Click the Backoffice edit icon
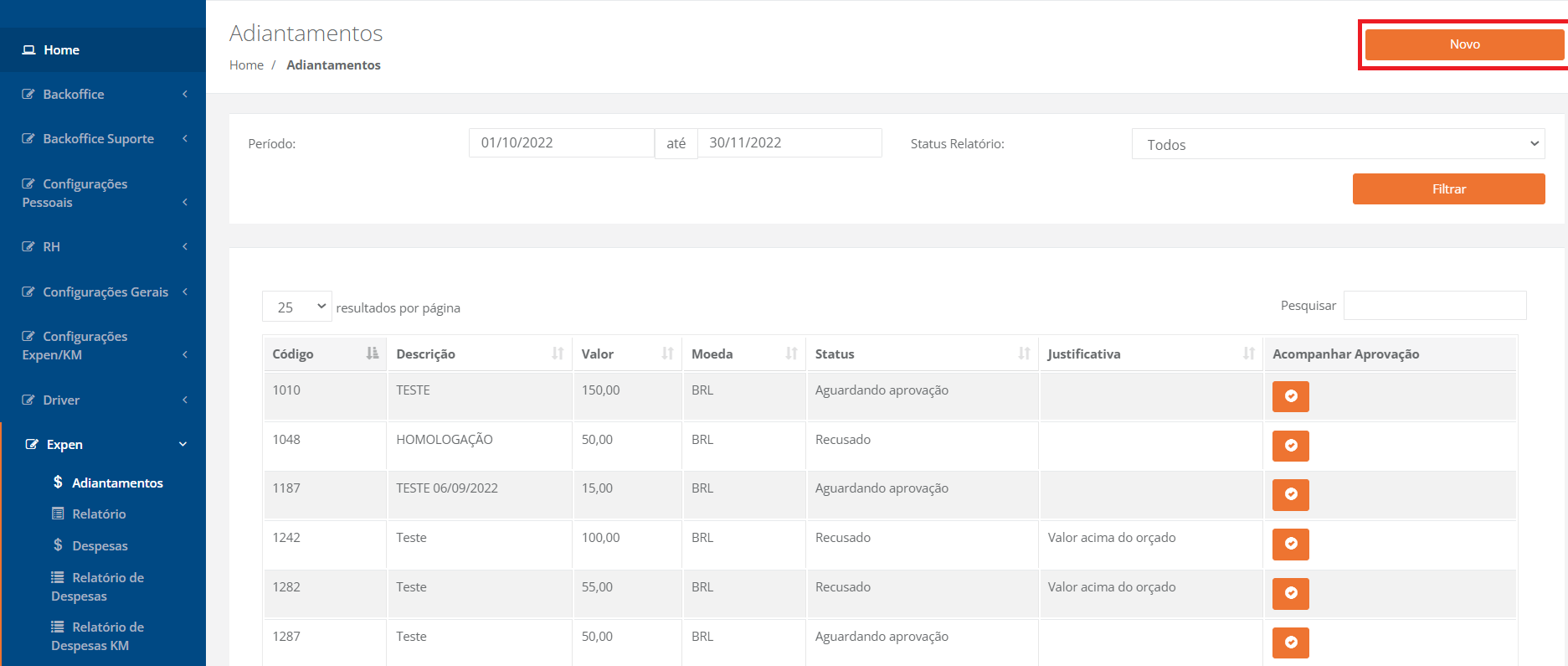This screenshot has height=666, width=1568. click(28, 95)
